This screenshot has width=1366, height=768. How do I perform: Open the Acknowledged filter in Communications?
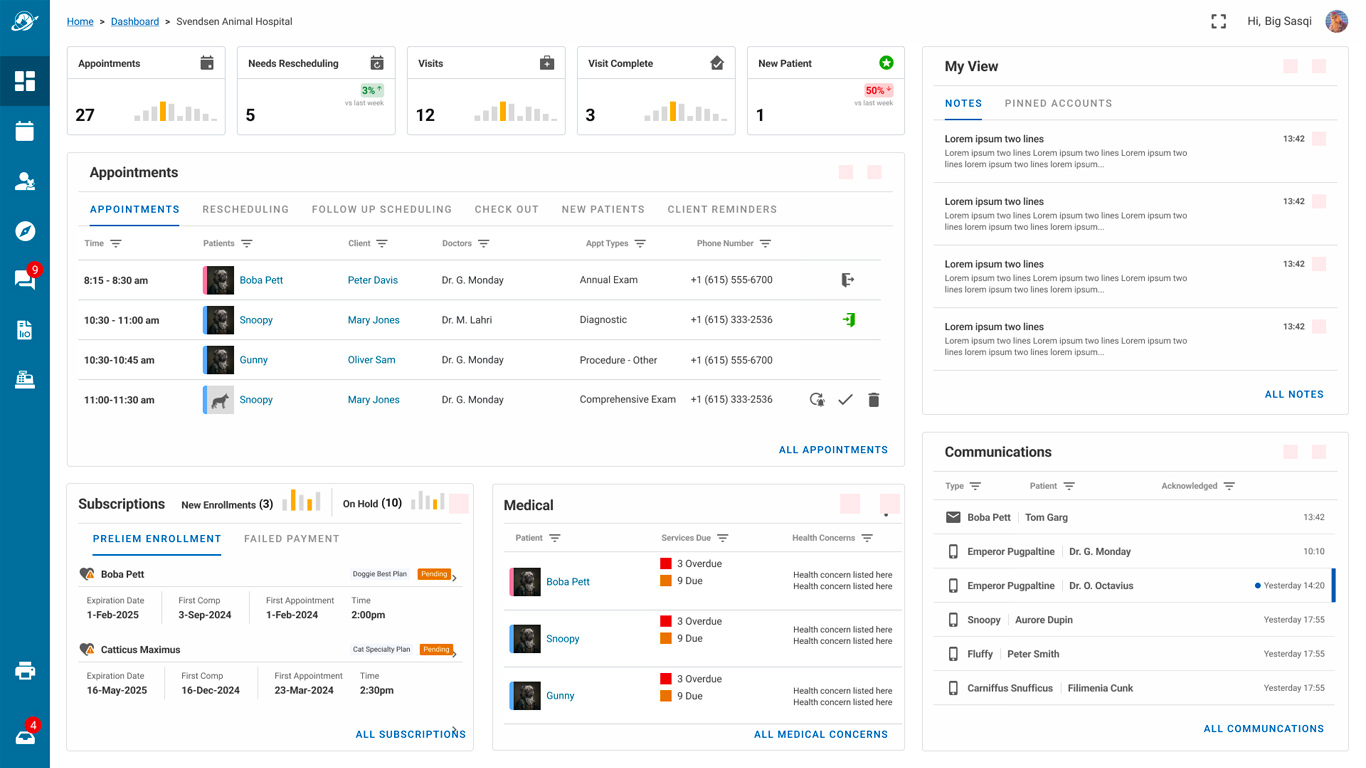coord(1229,486)
